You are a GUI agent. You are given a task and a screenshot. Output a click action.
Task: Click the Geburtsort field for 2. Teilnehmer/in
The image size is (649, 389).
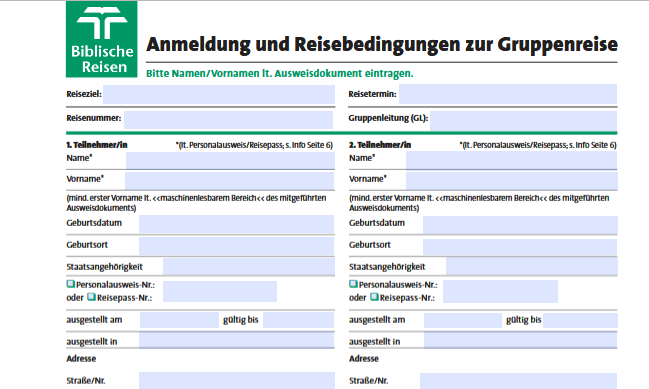tap(520, 247)
